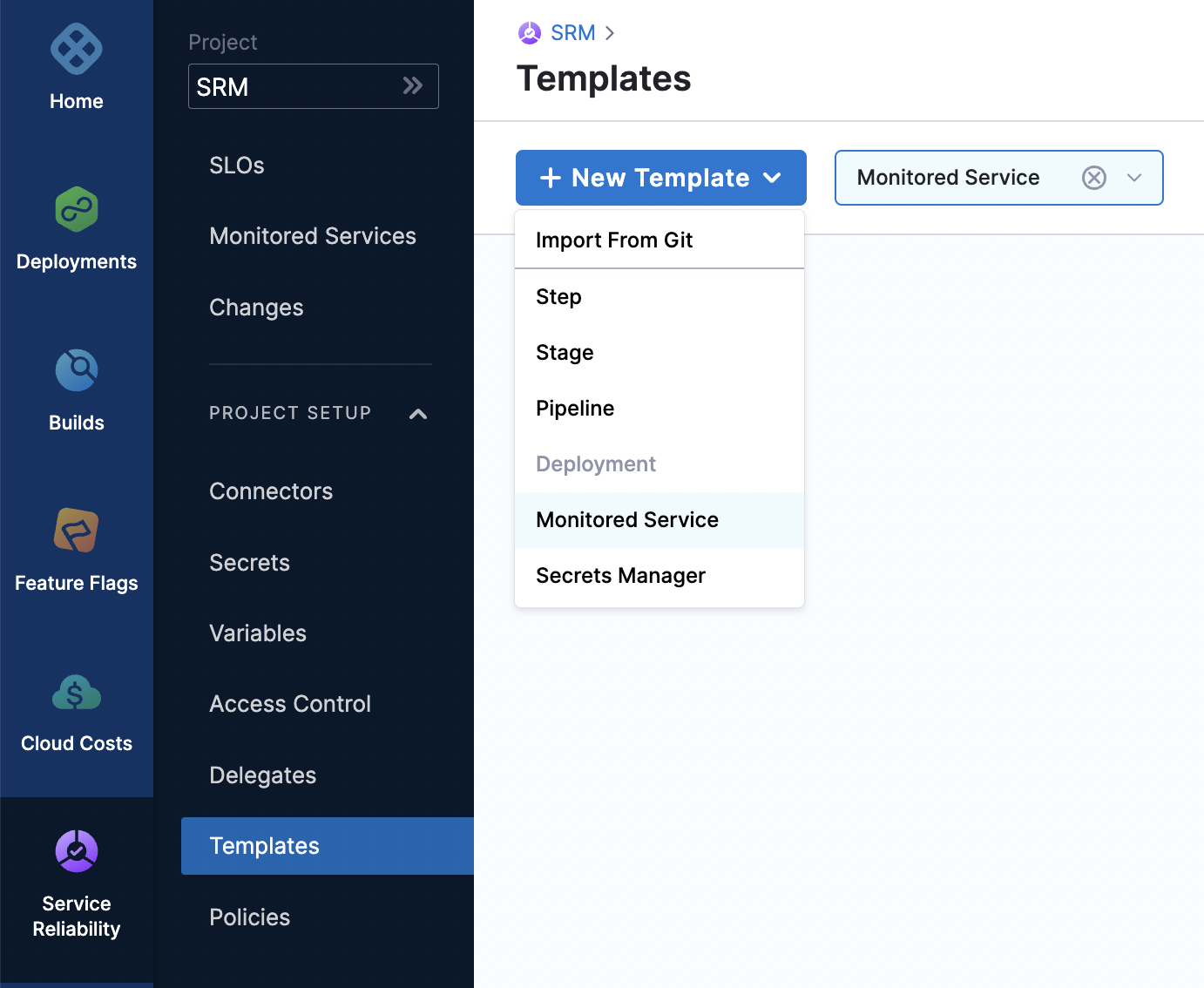Image resolution: width=1204 pixels, height=988 pixels.
Task: Open Monitored Services in the sidebar
Action: point(313,236)
